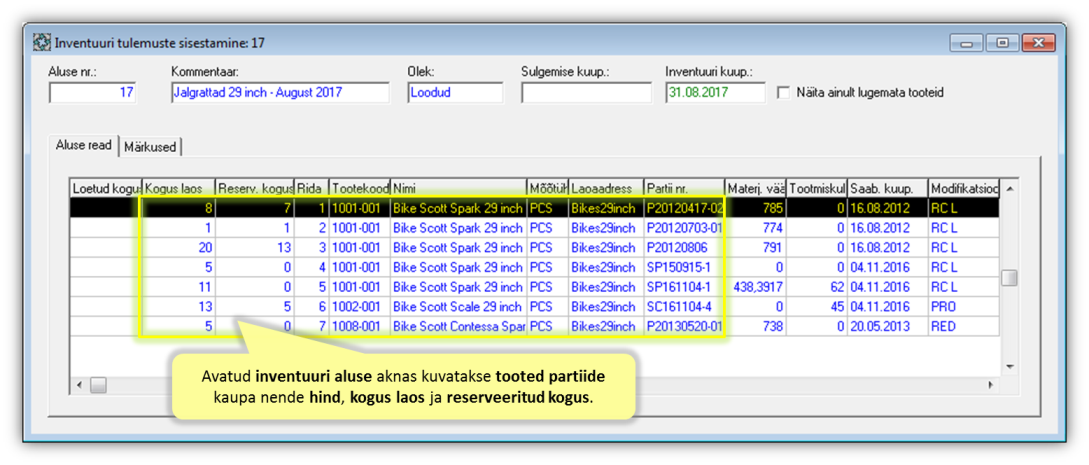Click the Modifikatsioon column header
The height and width of the screenshot is (465, 1089).
(964, 188)
